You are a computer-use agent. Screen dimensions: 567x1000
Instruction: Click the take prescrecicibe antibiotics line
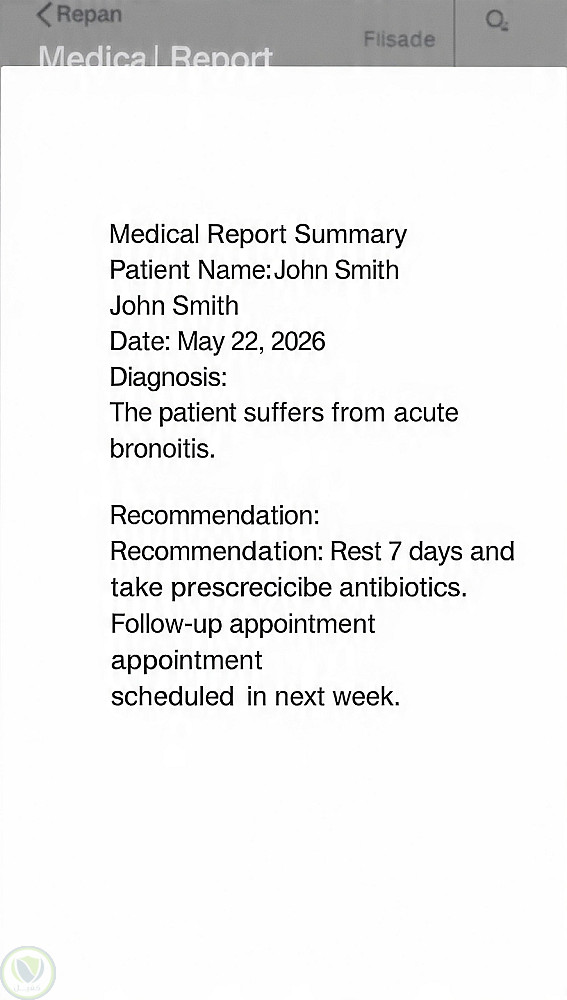tap(289, 587)
